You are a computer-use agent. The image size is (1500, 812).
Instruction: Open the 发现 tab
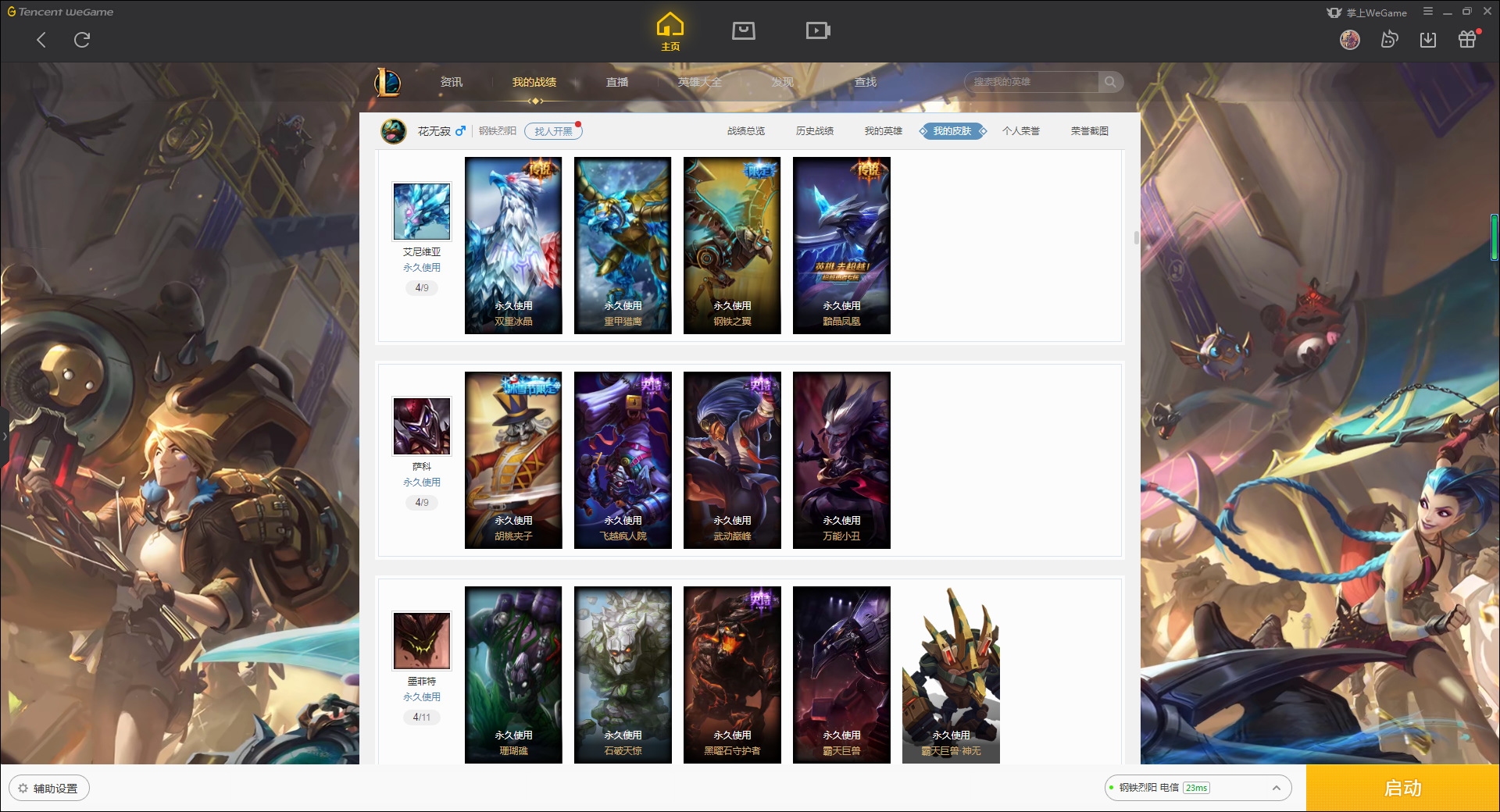click(783, 82)
